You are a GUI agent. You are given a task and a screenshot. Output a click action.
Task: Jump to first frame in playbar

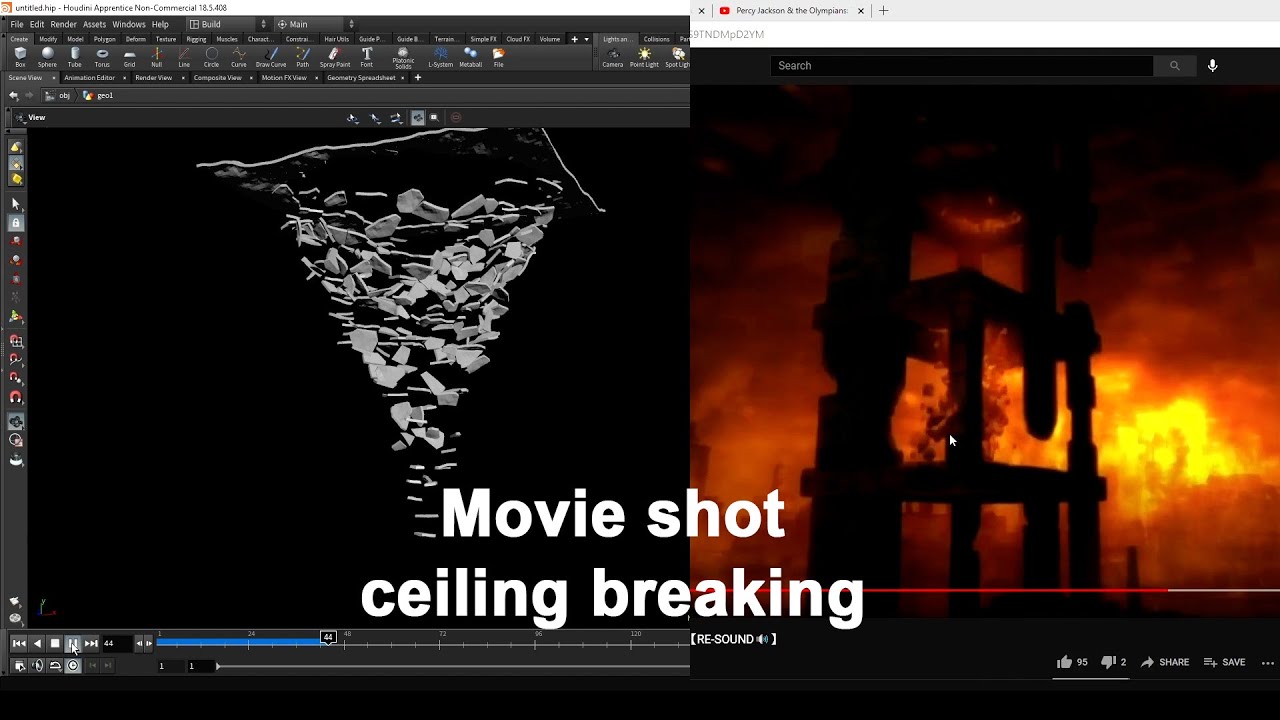18,643
